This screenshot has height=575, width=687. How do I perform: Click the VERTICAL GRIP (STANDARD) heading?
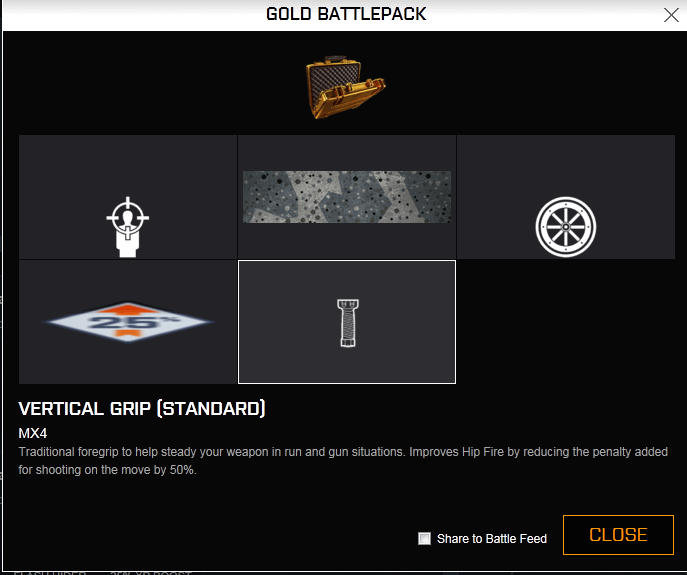pyautogui.click(x=142, y=408)
